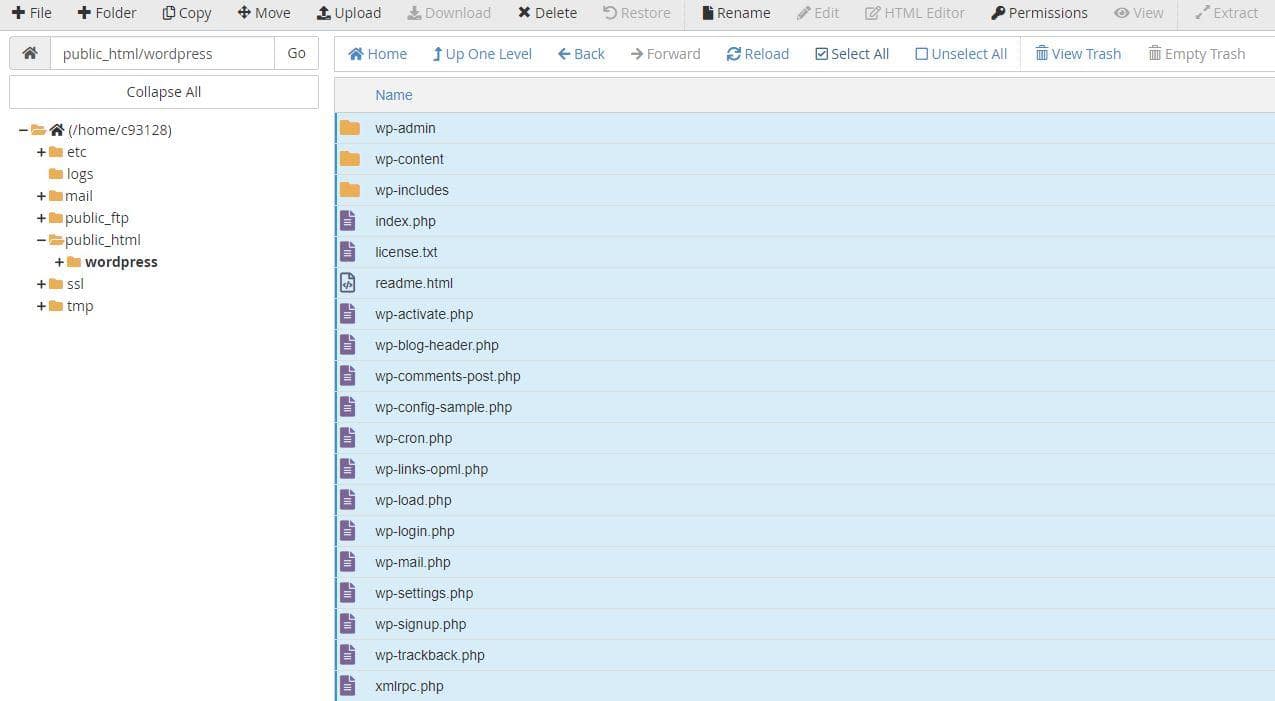Click the Move toolbar button

pyautogui.click(x=264, y=13)
